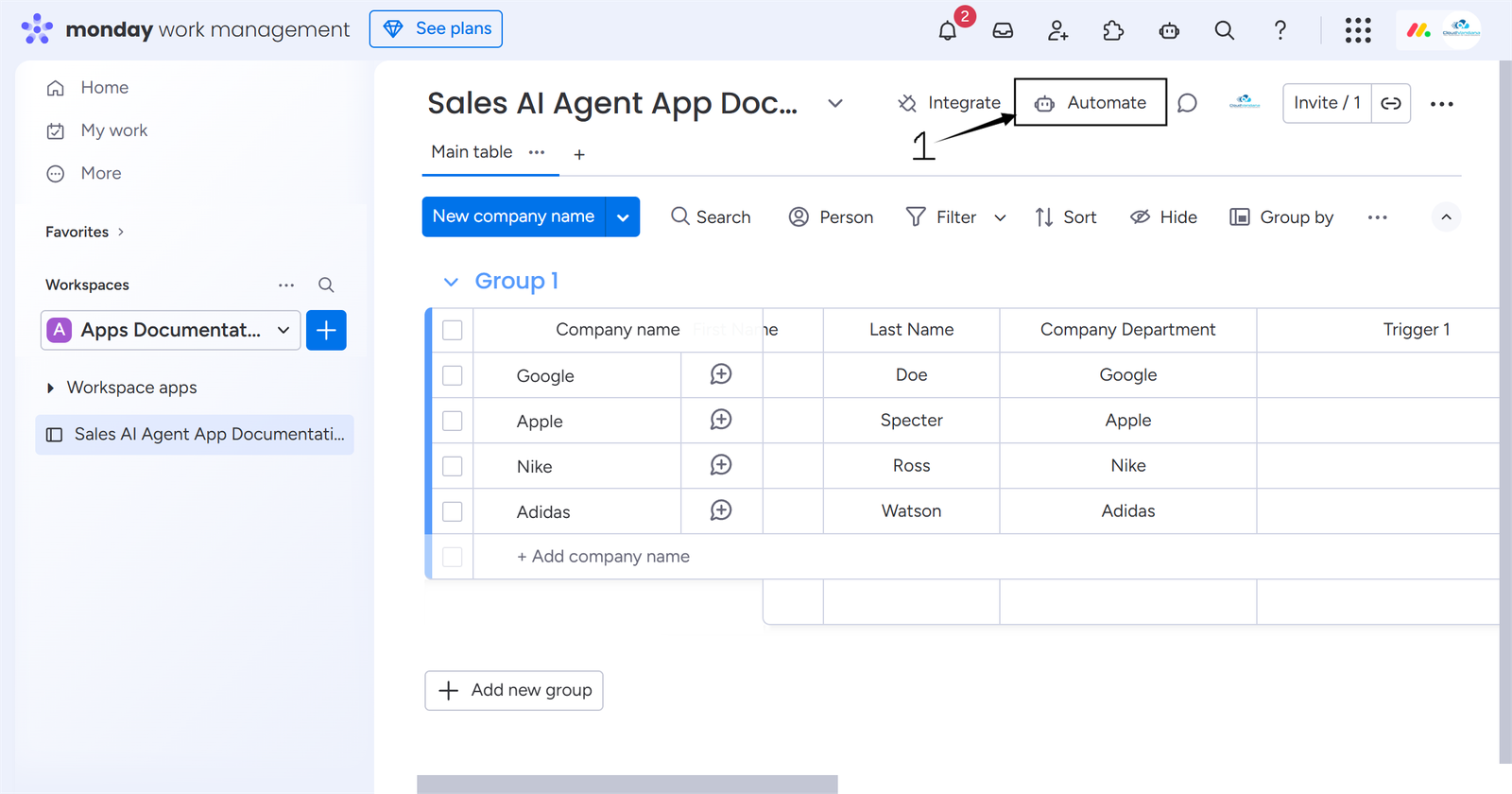This screenshot has height=794, width=1512.
Task: Check the Apple row checkbox
Action: 453,421
